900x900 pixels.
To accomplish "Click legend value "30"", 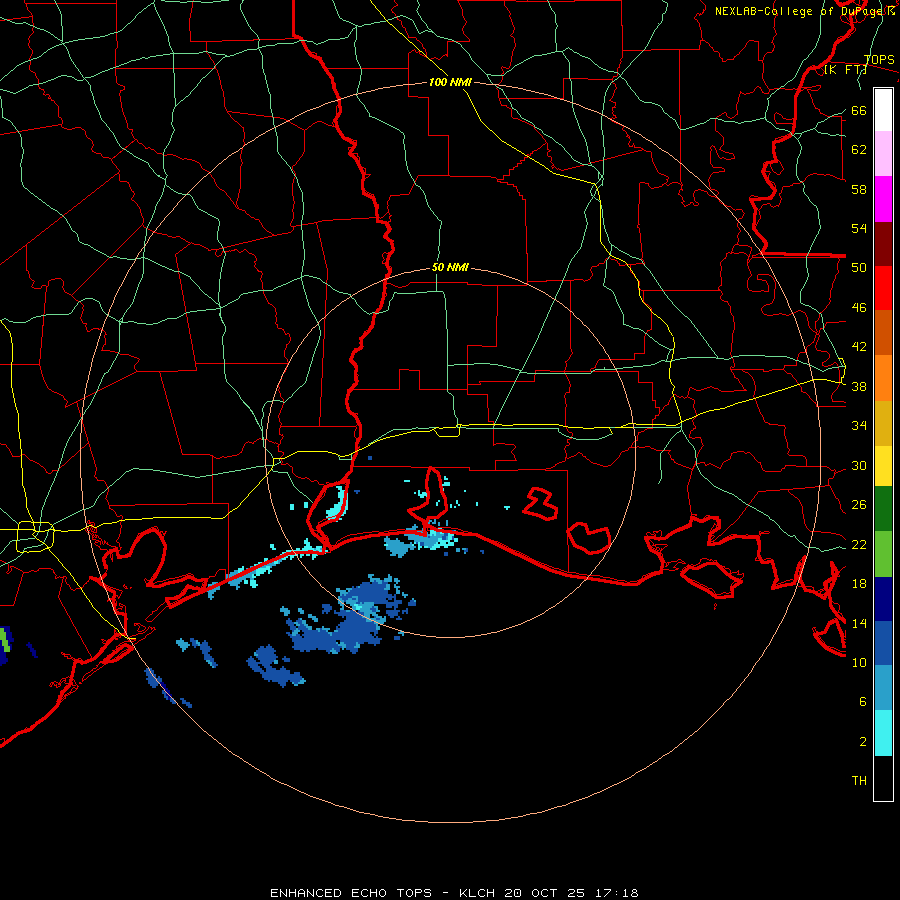I will pyautogui.click(x=859, y=465).
